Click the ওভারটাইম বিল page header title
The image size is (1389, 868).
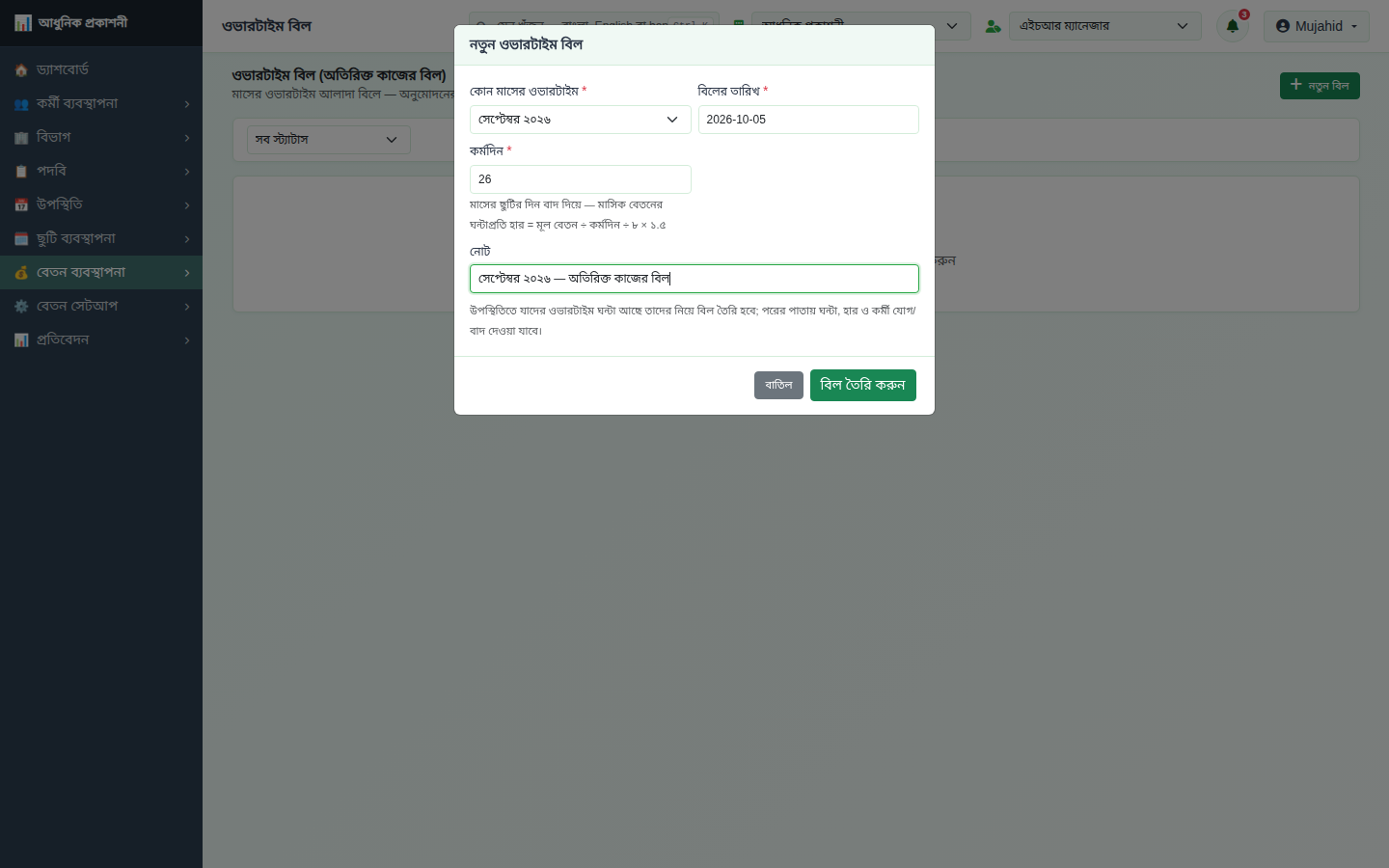[266, 26]
